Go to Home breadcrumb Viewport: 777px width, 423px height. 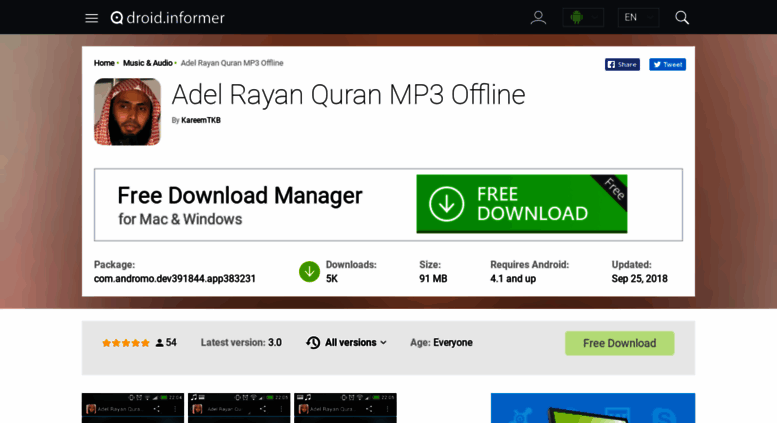(x=104, y=63)
